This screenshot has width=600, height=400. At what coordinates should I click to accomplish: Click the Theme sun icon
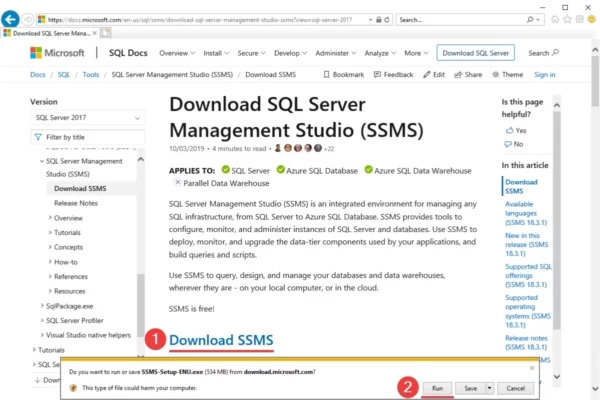pos(496,75)
